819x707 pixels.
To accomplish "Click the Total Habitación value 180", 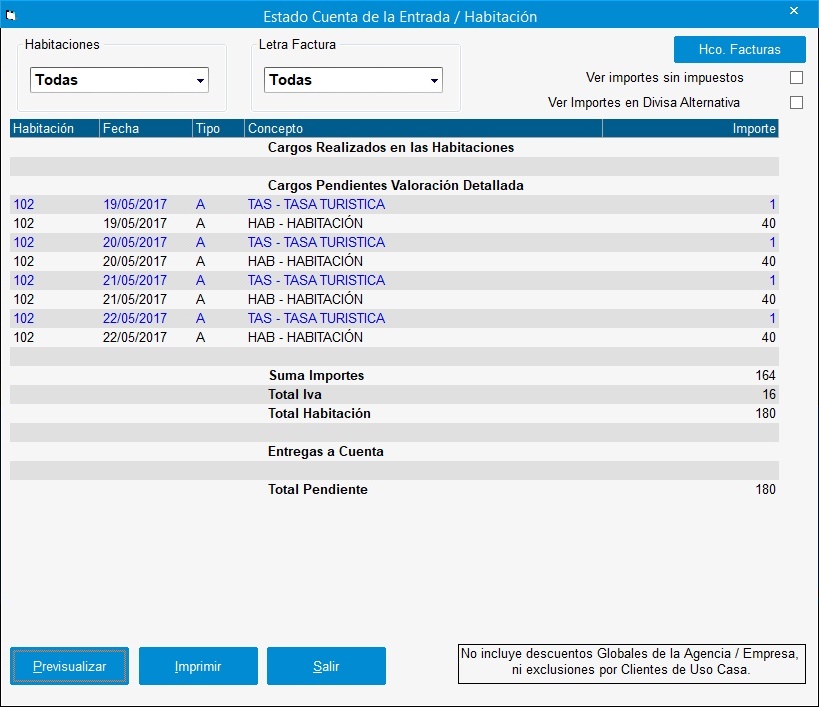I will (765, 414).
